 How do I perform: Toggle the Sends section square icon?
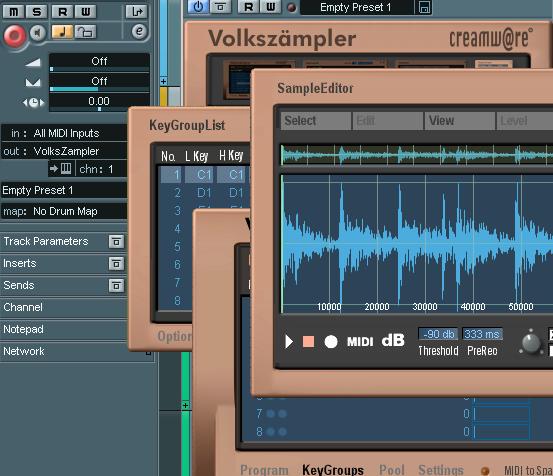[x=116, y=286]
